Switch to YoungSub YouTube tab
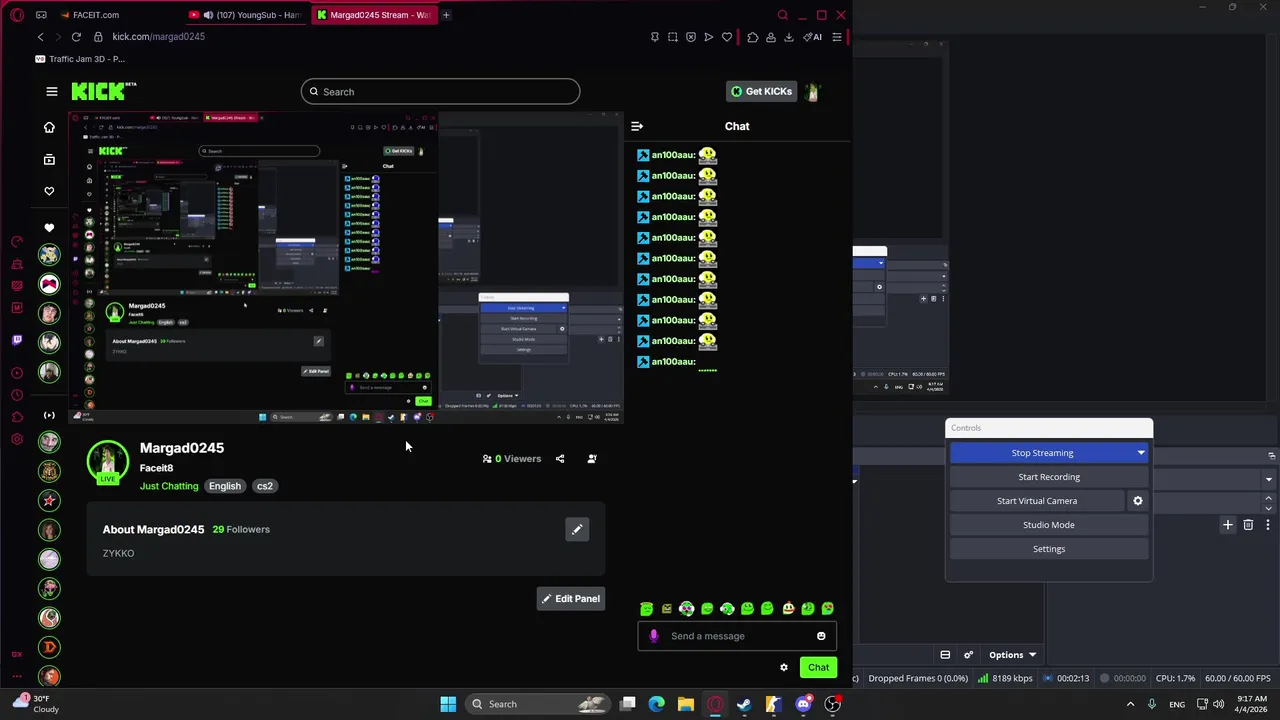1280x720 pixels. (x=246, y=15)
